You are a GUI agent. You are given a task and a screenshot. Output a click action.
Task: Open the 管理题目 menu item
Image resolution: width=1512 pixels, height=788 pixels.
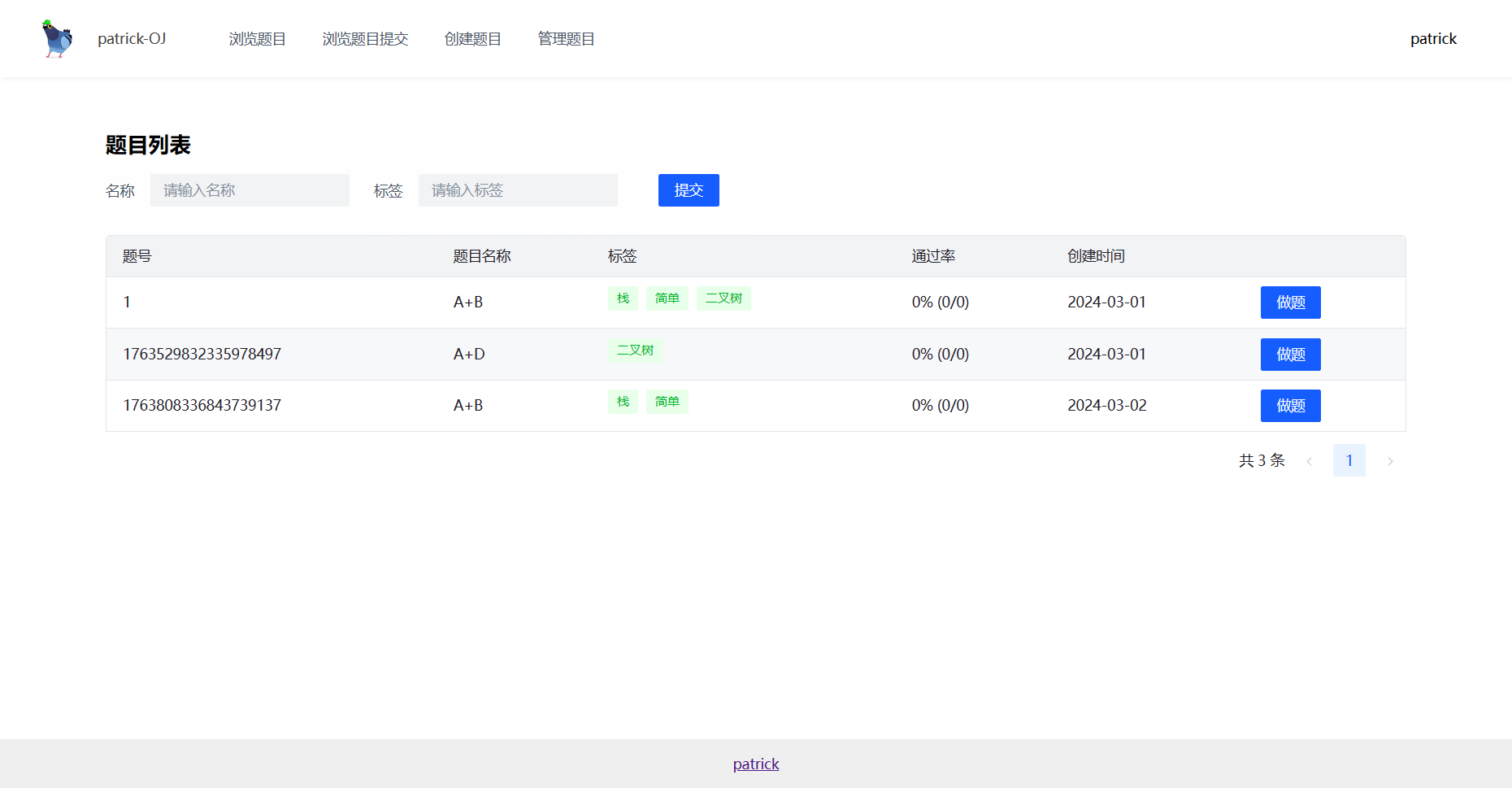[566, 39]
